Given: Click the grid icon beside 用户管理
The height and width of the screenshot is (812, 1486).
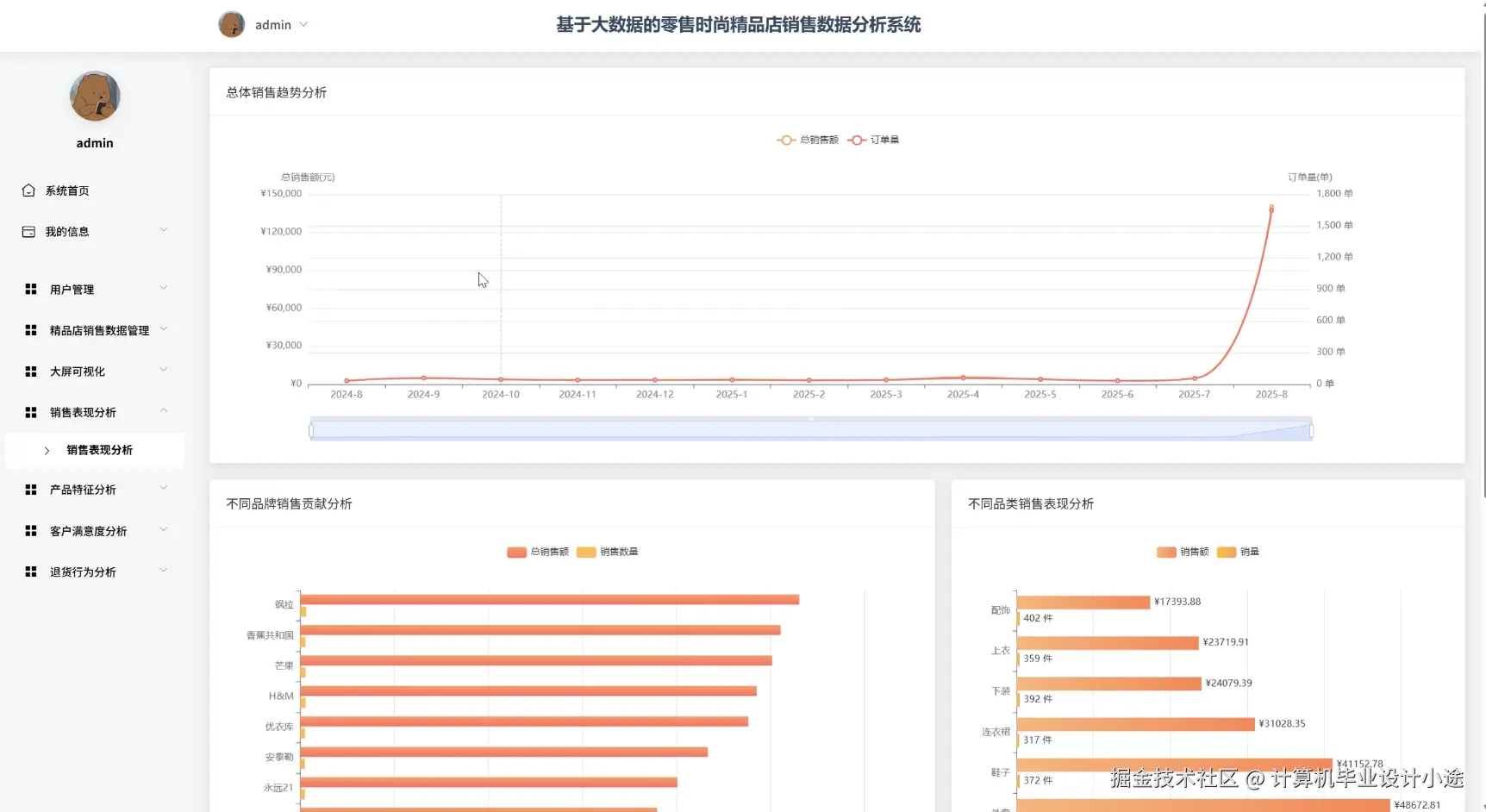Looking at the screenshot, I should coord(31,290).
